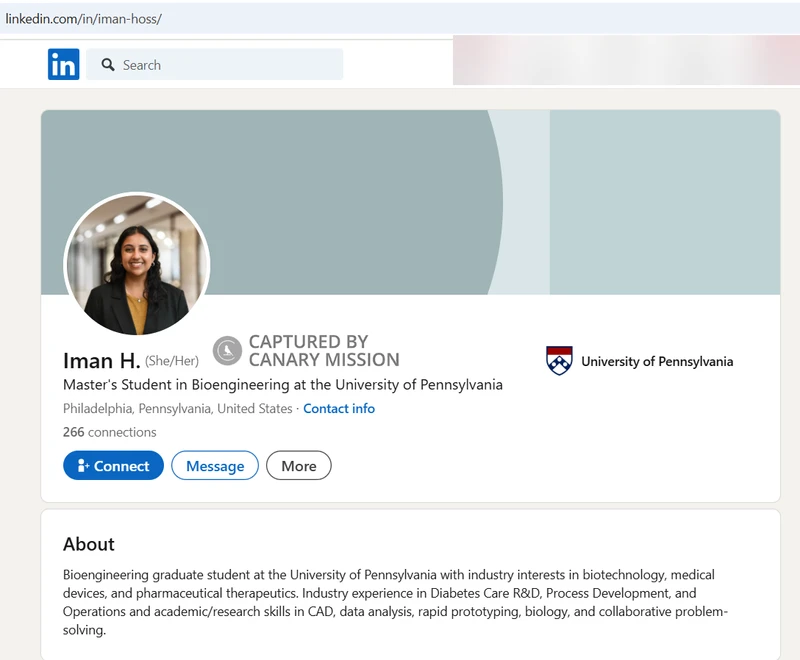Screen dimensions: 800x660
Task: Click the 266 connections text
Action: pos(110,432)
